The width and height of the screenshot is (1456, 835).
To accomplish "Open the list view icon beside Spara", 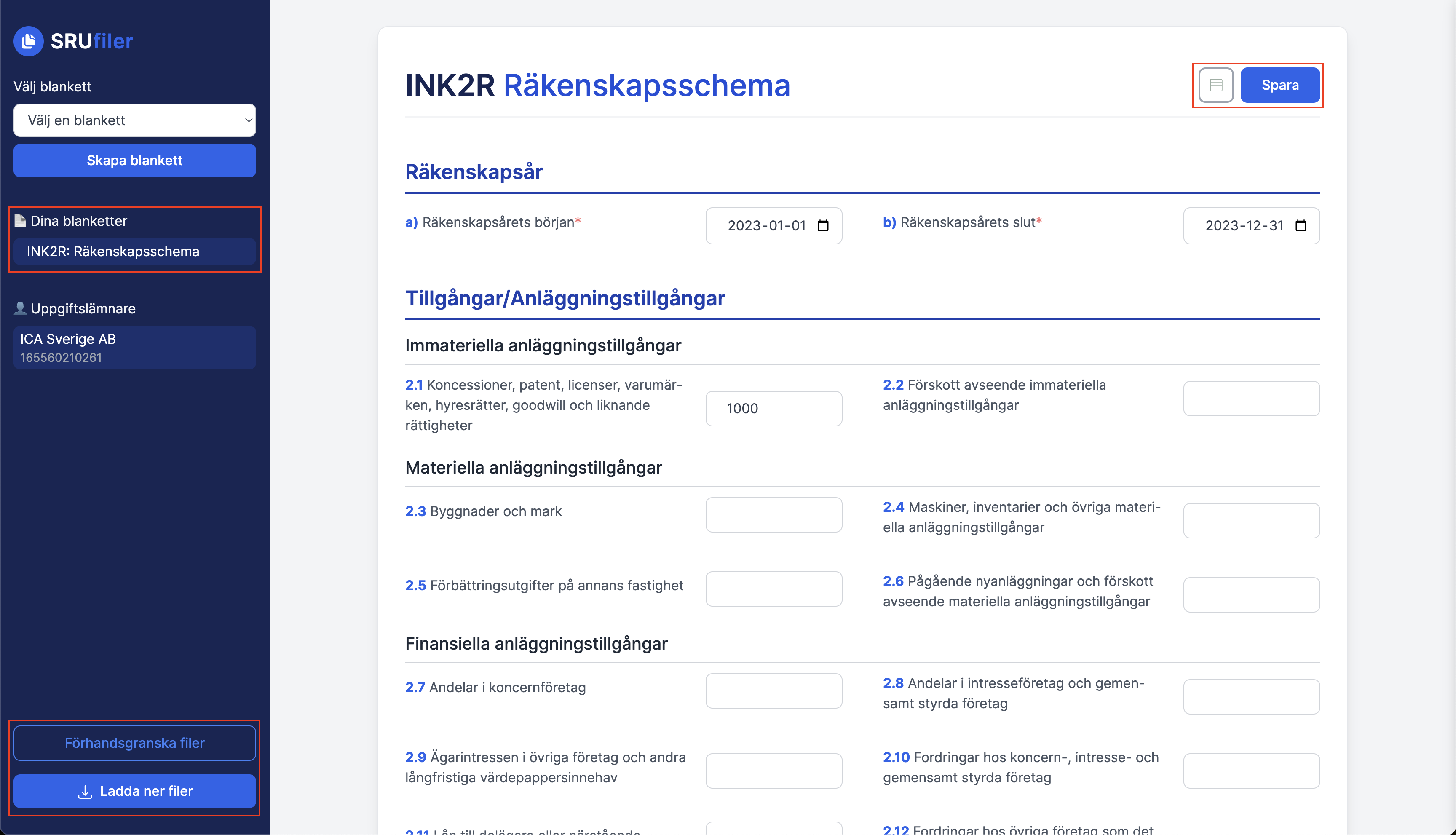I will 1216,86.
